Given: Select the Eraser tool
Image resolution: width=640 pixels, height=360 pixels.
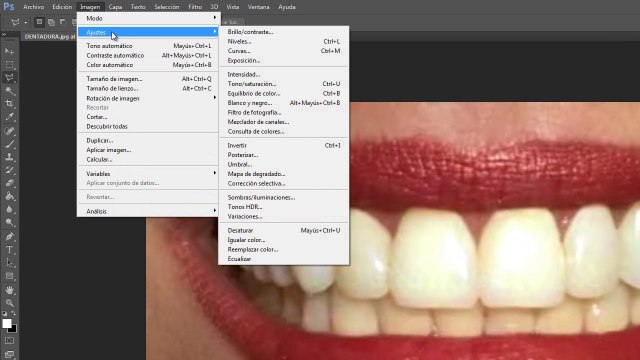Looking at the screenshot, I should coord(9,183).
